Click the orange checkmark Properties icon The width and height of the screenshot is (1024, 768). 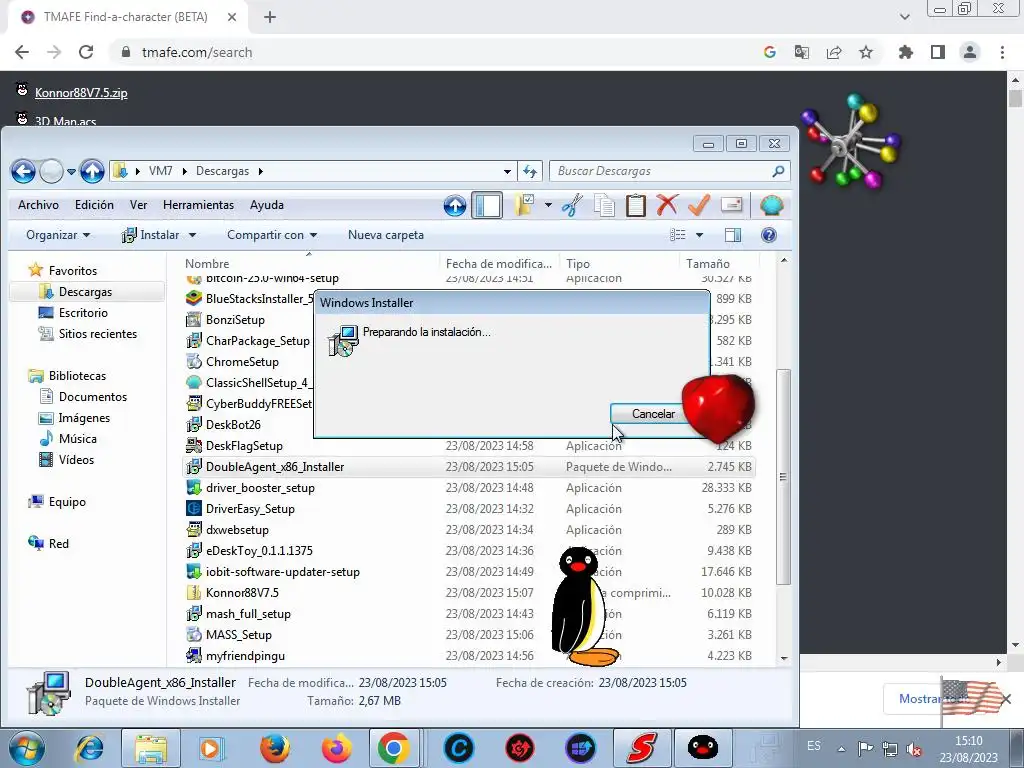[x=699, y=205]
